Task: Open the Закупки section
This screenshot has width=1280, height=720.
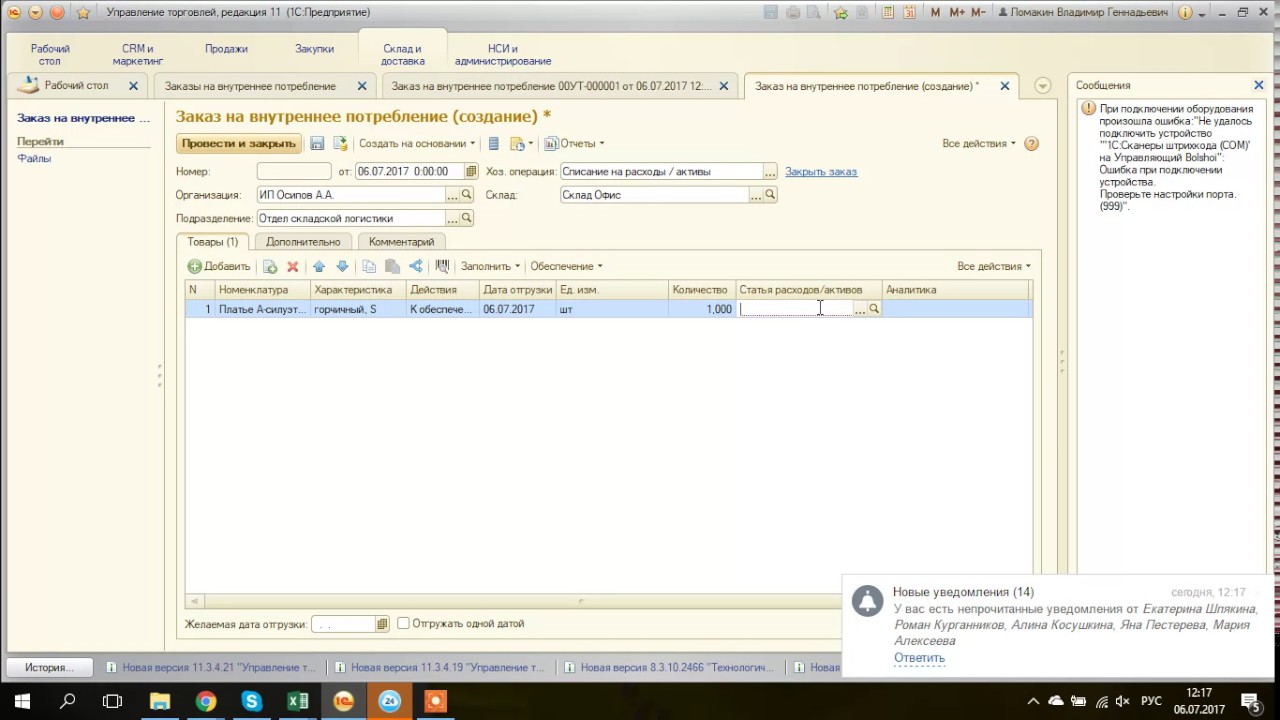Action: click(315, 48)
